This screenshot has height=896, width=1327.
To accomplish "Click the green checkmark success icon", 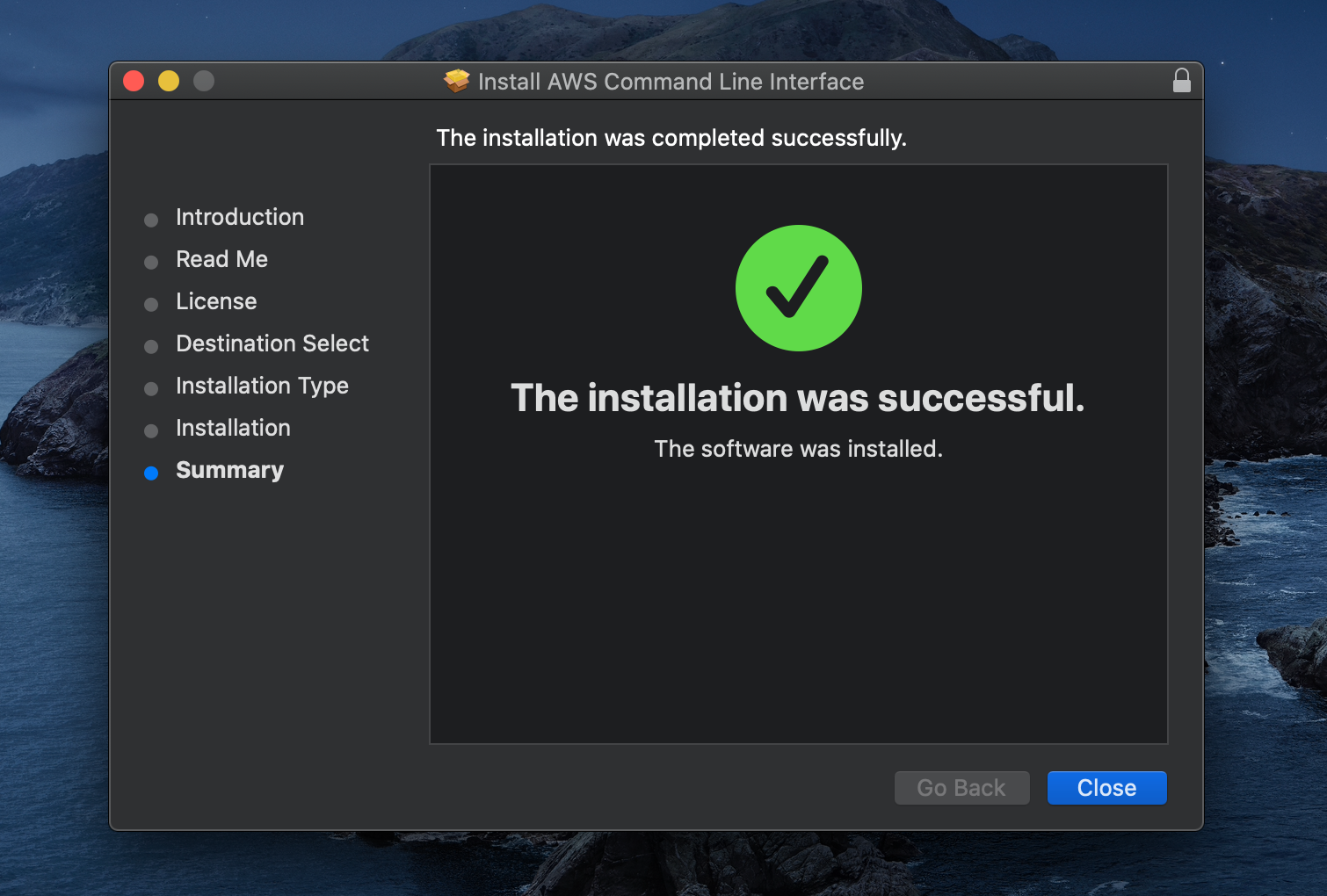I will pos(799,288).
